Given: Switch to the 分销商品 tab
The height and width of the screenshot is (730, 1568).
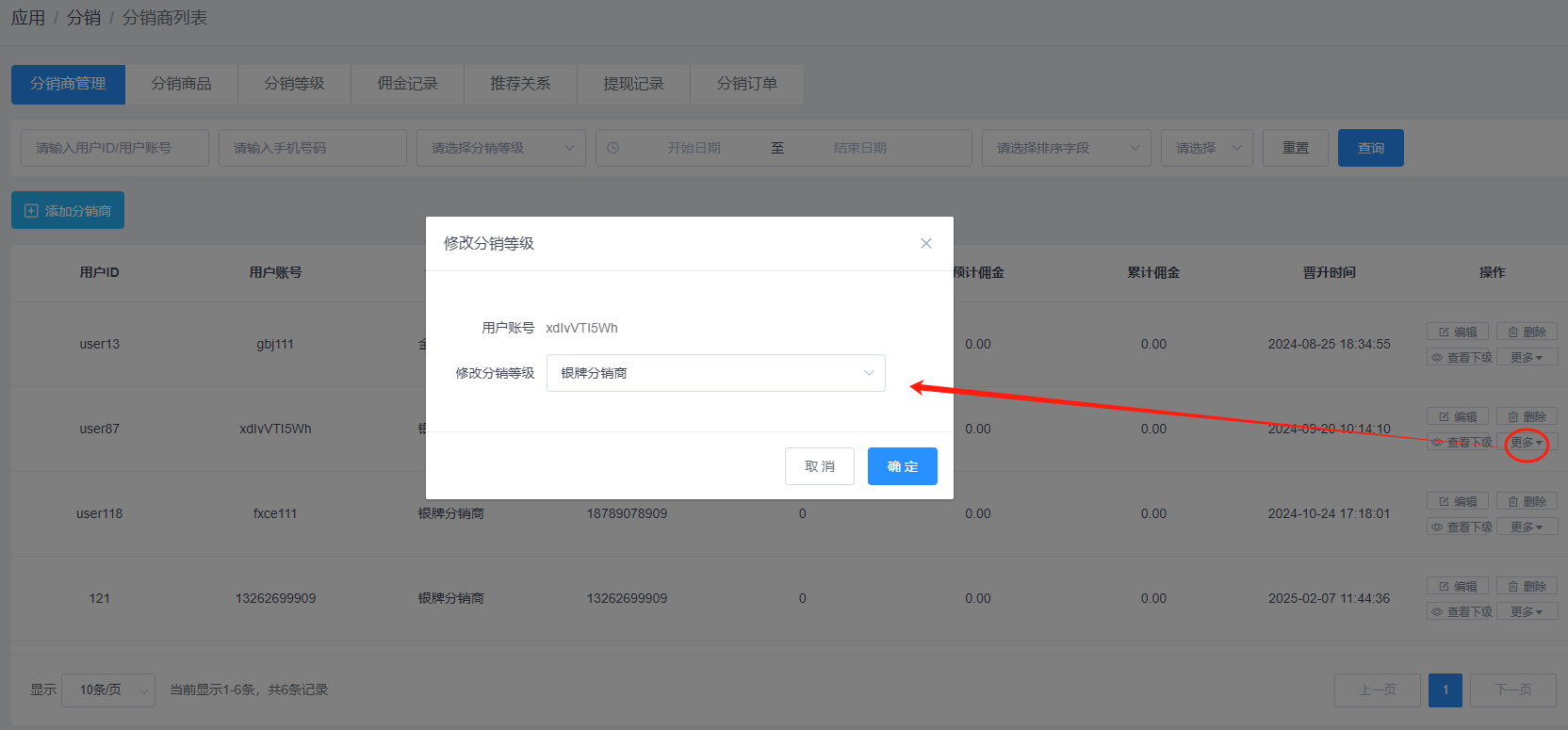Looking at the screenshot, I should pyautogui.click(x=181, y=84).
